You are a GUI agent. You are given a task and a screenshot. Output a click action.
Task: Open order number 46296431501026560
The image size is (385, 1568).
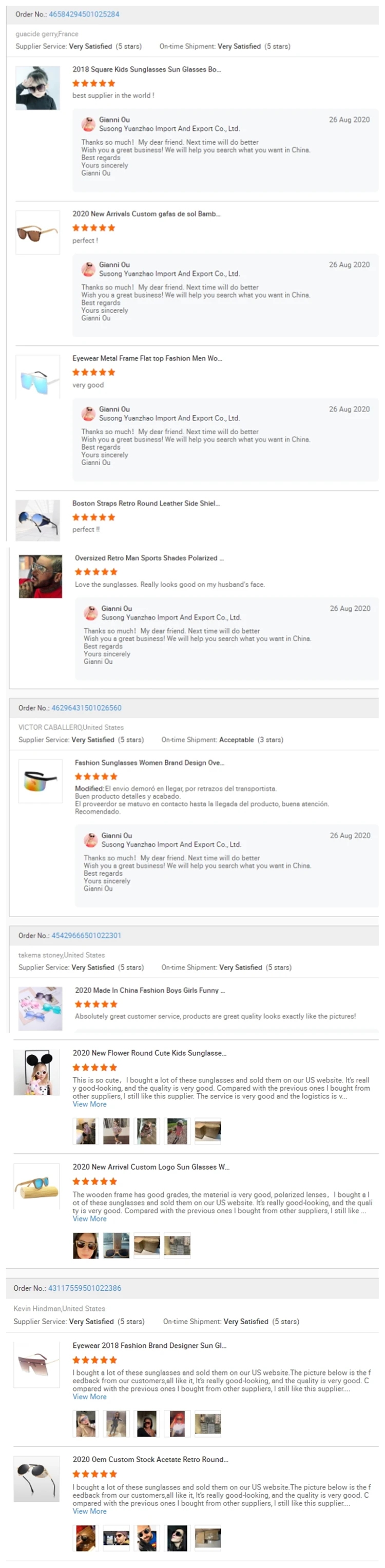(x=87, y=708)
